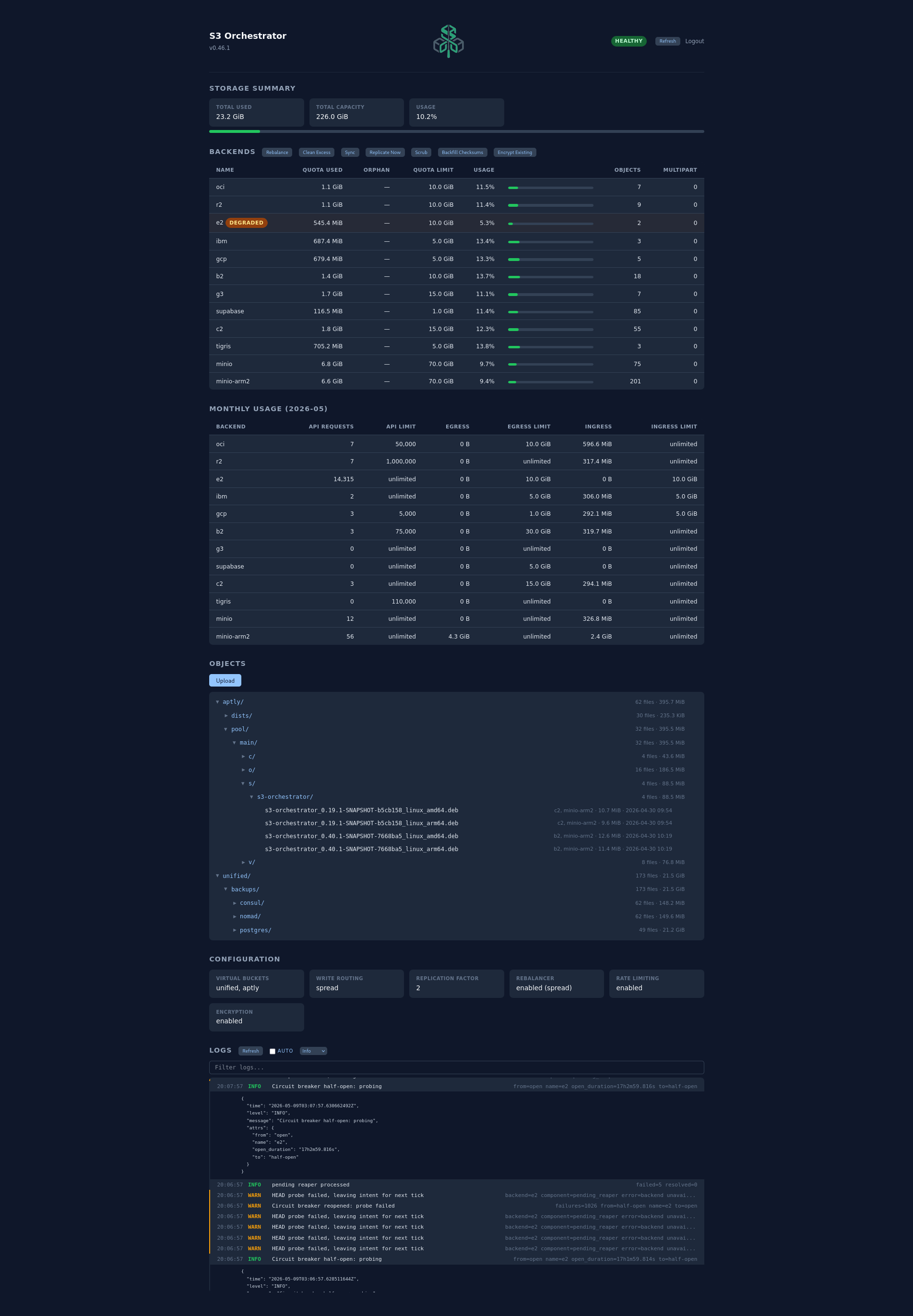The image size is (913, 1316).
Task: Click Encrypt Existing button
Action: click(514, 152)
